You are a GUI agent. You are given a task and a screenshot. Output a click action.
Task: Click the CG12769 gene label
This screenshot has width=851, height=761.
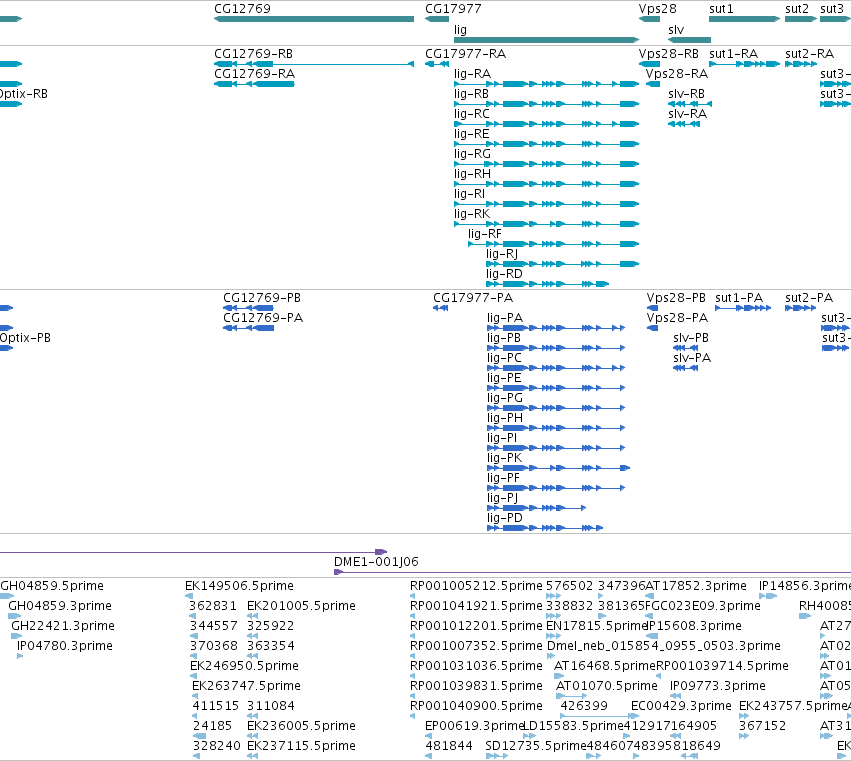[242, 9]
